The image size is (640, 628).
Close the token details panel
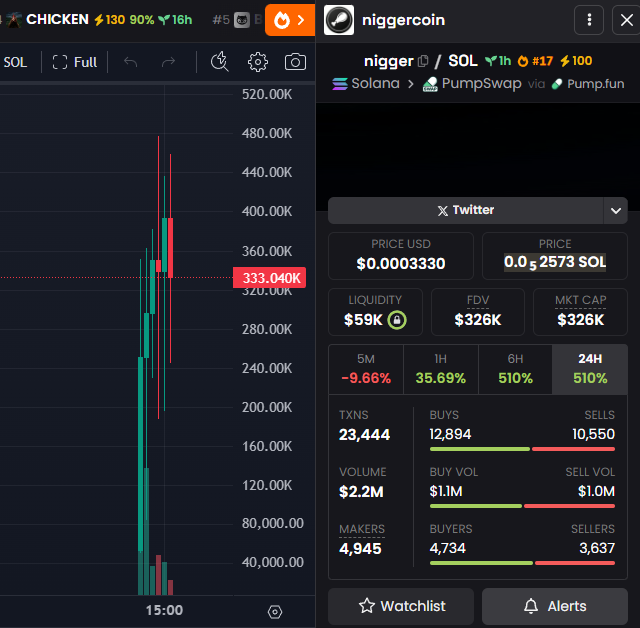(627, 20)
